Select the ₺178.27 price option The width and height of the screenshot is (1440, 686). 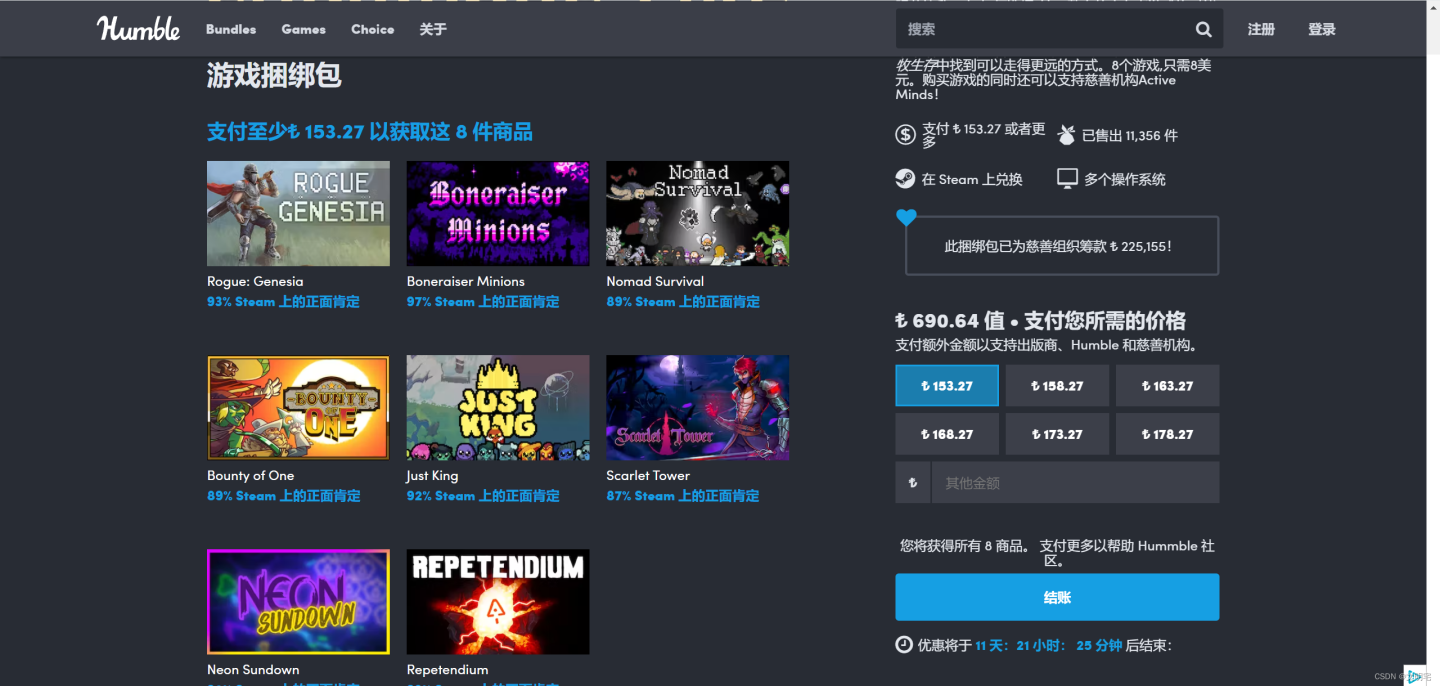tap(1167, 434)
